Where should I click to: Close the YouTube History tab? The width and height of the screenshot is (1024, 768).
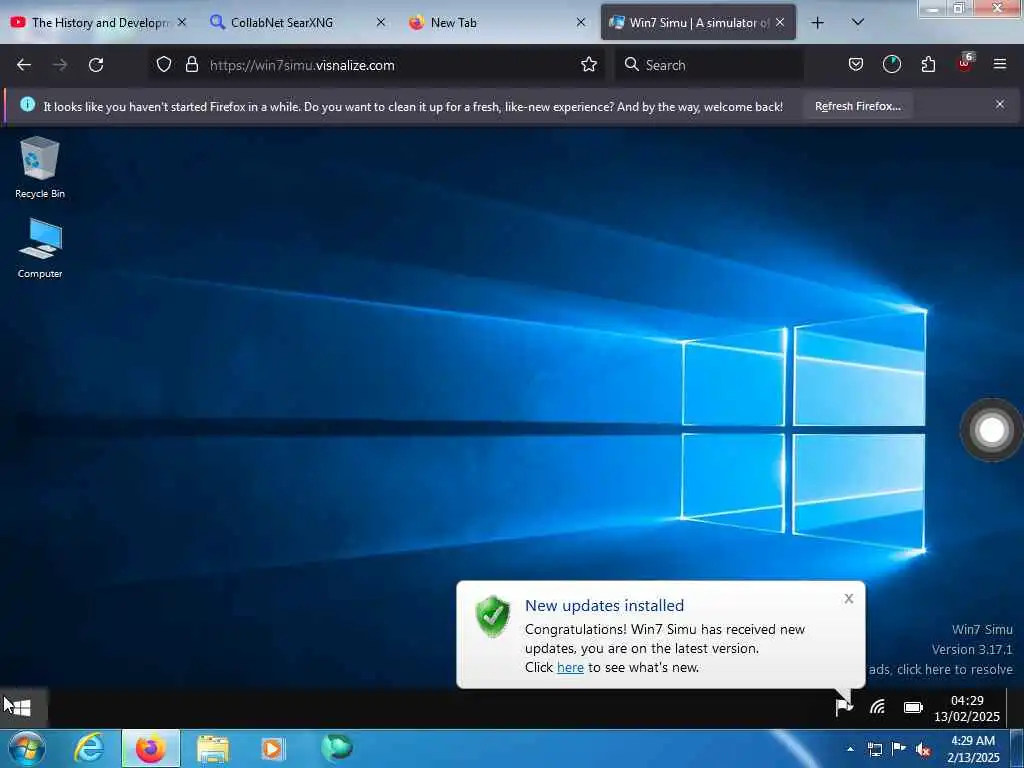point(182,23)
